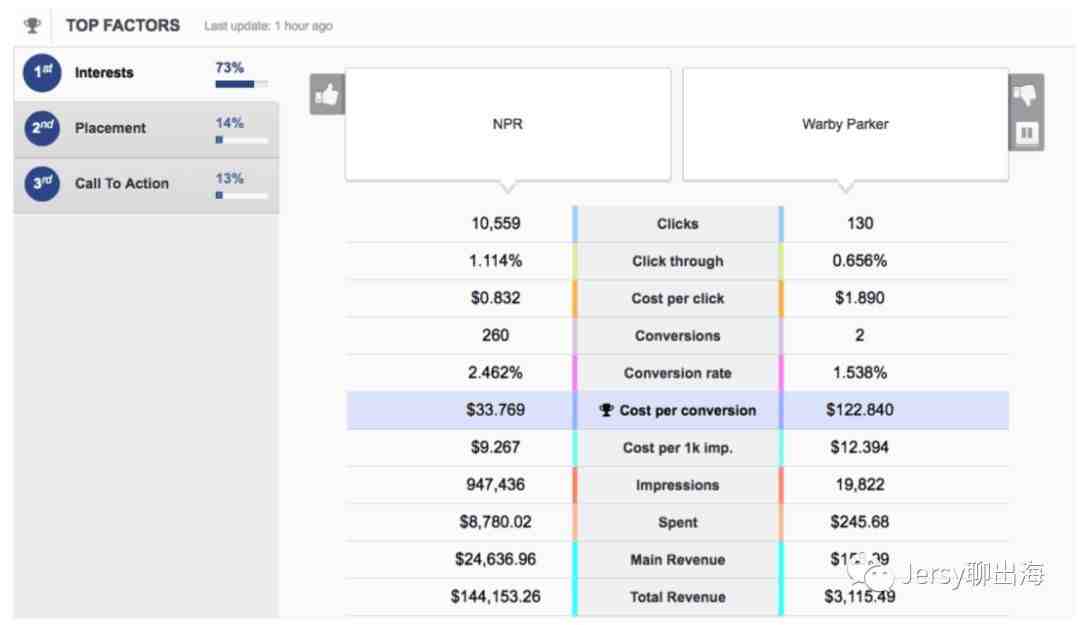The width and height of the screenshot is (1080, 625).
Task: Click the NPR conversion rate 2.462%
Action: click(496, 372)
